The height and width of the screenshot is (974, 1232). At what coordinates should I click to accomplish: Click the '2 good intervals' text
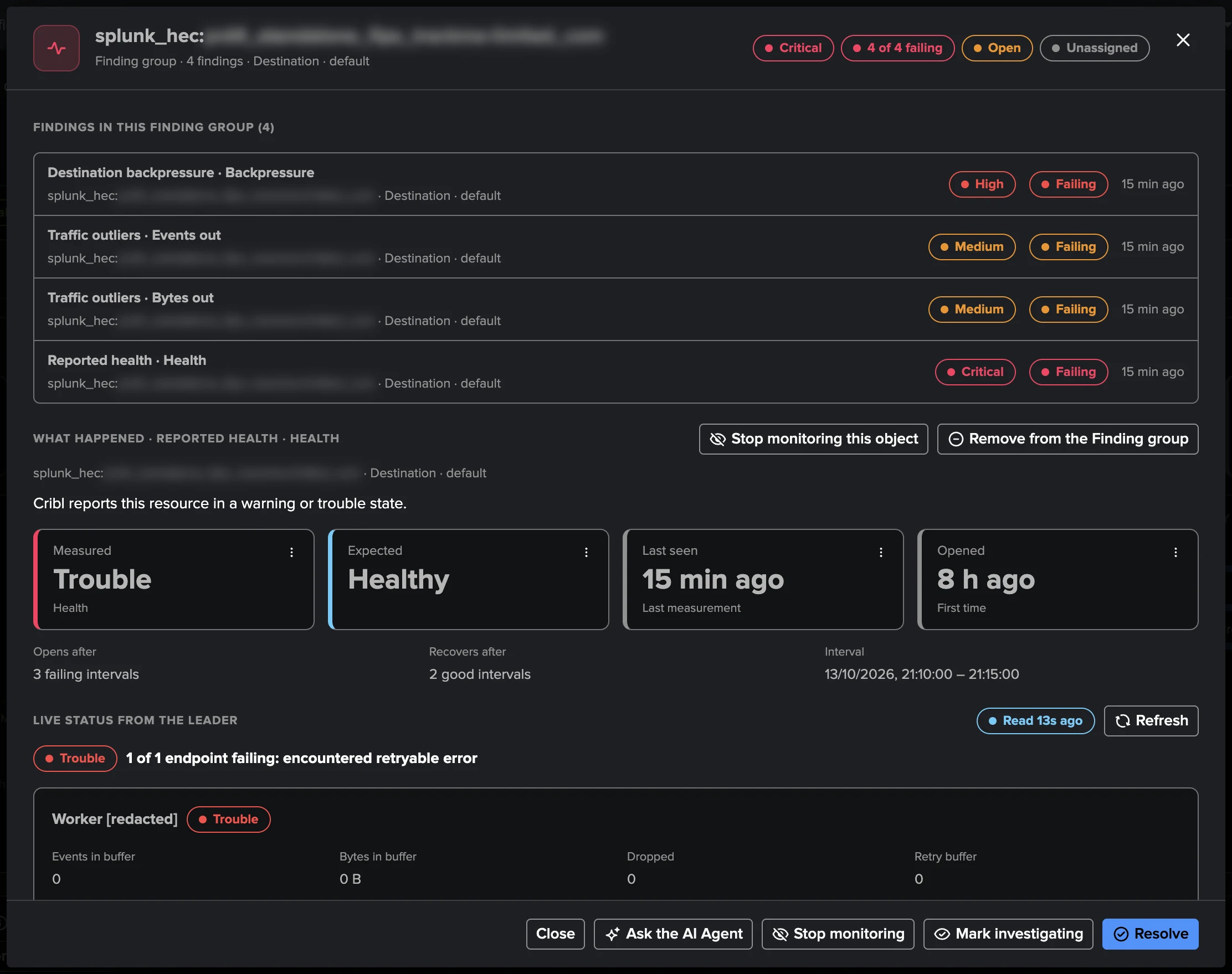(480, 674)
